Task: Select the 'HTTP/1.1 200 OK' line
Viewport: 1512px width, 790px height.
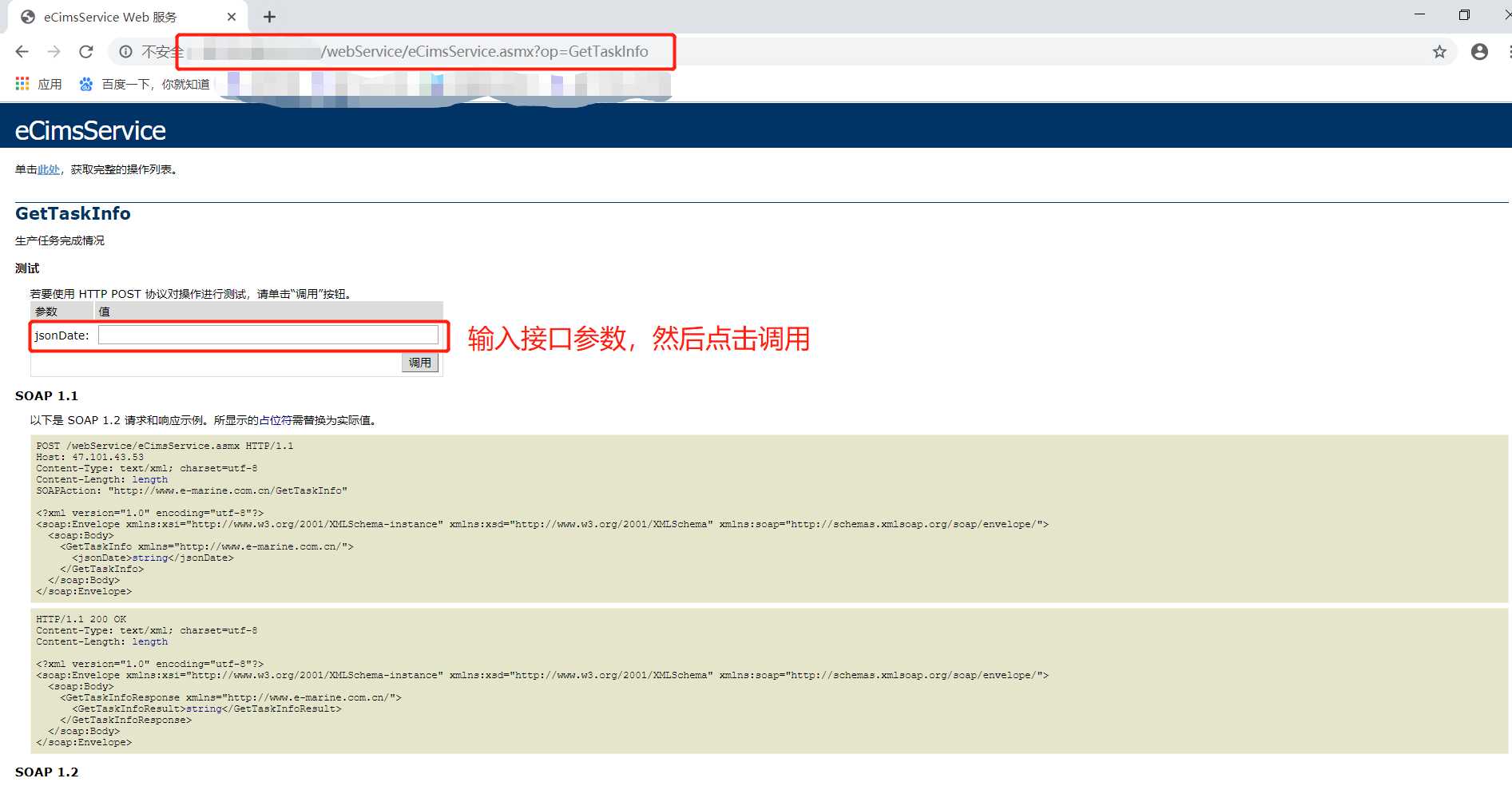Action: pyautogui.click(x=81, y=620)
